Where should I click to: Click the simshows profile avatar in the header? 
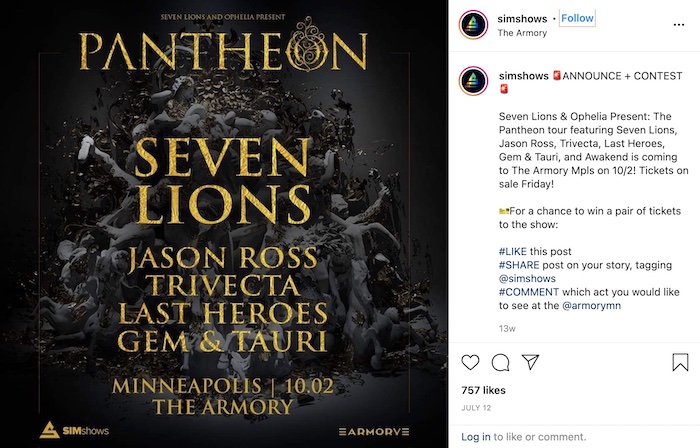[x=473, y=25]
